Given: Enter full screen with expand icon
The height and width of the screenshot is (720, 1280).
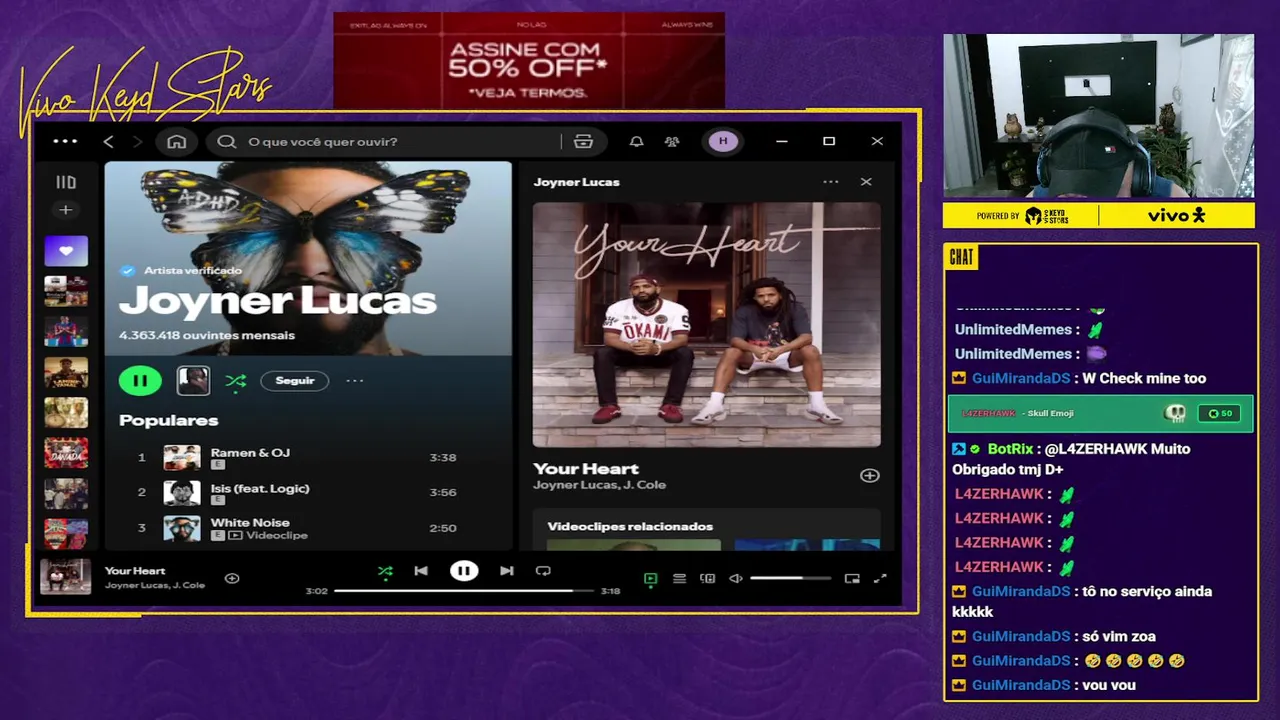Looking at the screenshot, I should (880, 578).
